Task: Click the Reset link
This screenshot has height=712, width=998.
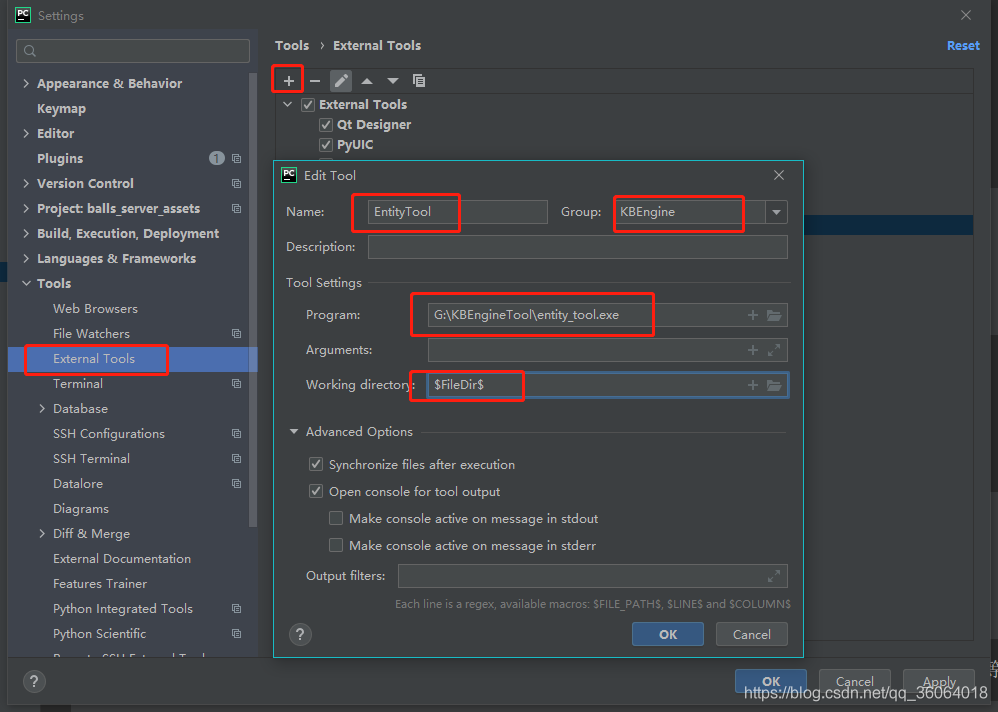Action: 963,46
